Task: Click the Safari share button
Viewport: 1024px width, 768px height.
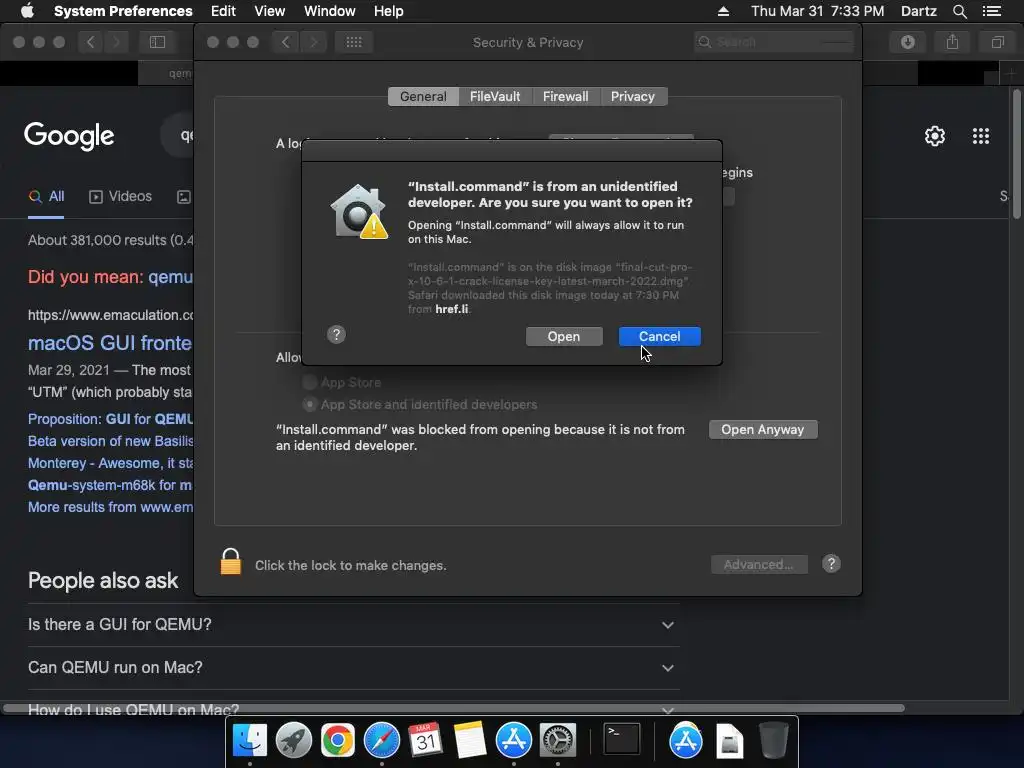Action: tap(953, 42)
